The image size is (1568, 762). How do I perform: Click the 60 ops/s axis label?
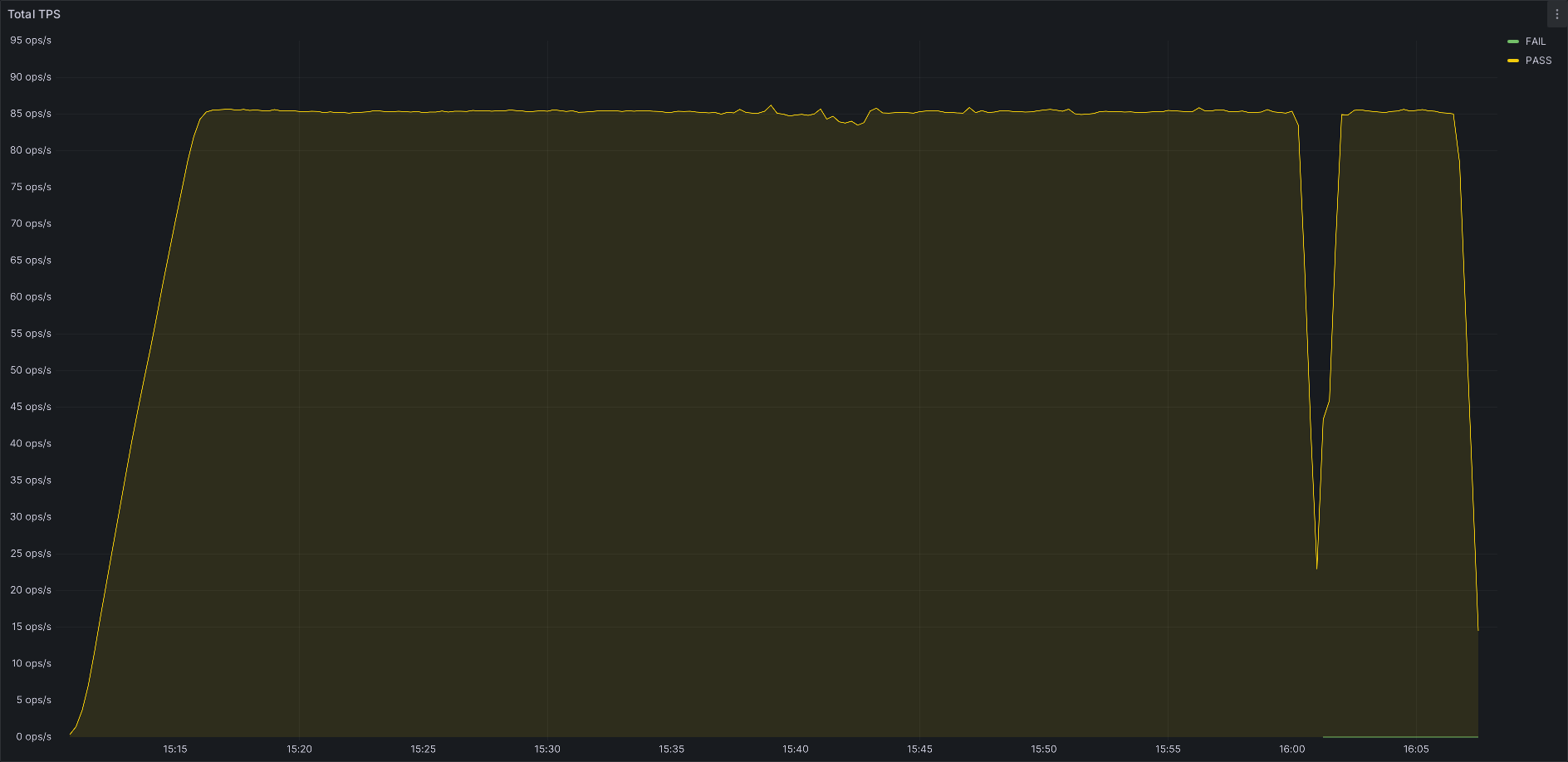(x=31, y=296)
